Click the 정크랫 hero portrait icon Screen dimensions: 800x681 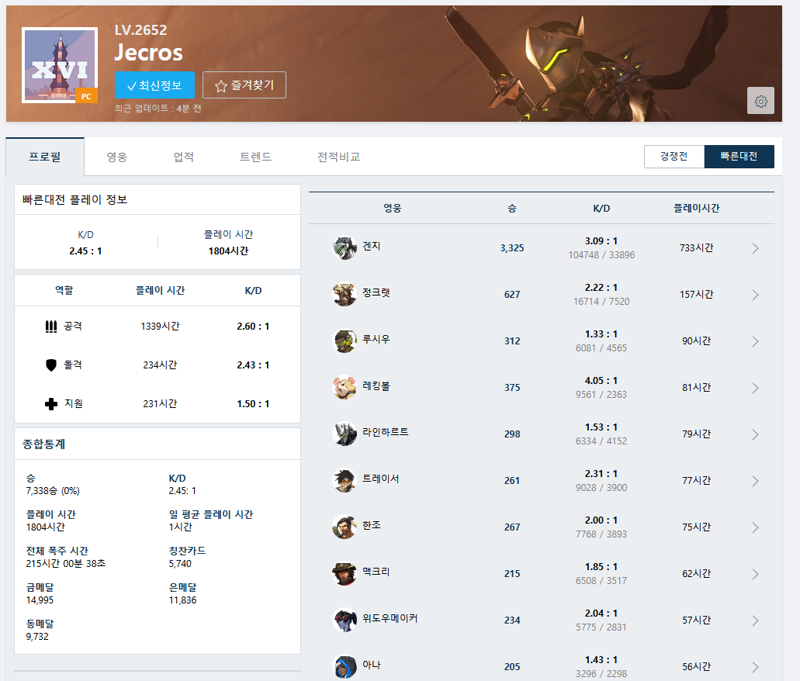pyautogui.click(x=344, y=294)
